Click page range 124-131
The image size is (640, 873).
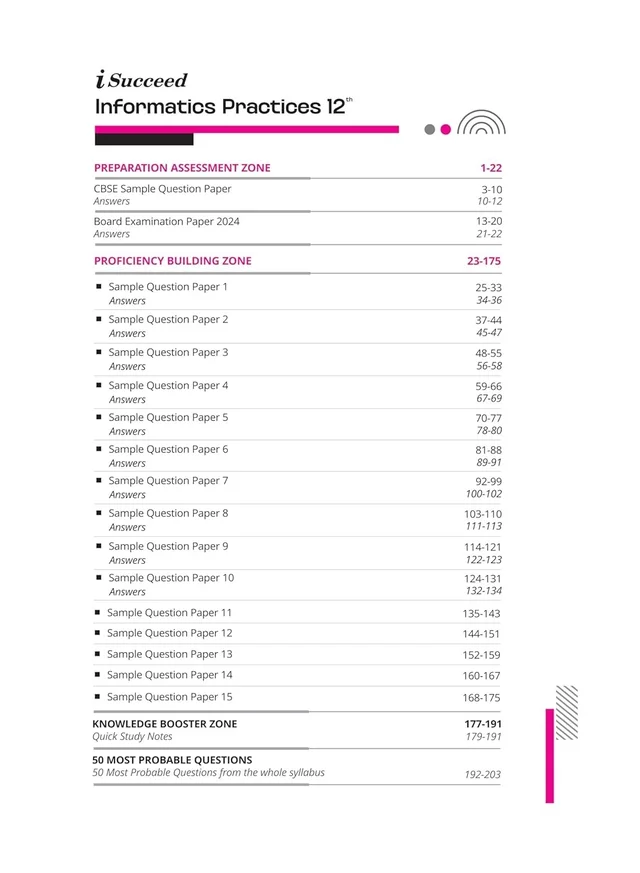[483, 578]
